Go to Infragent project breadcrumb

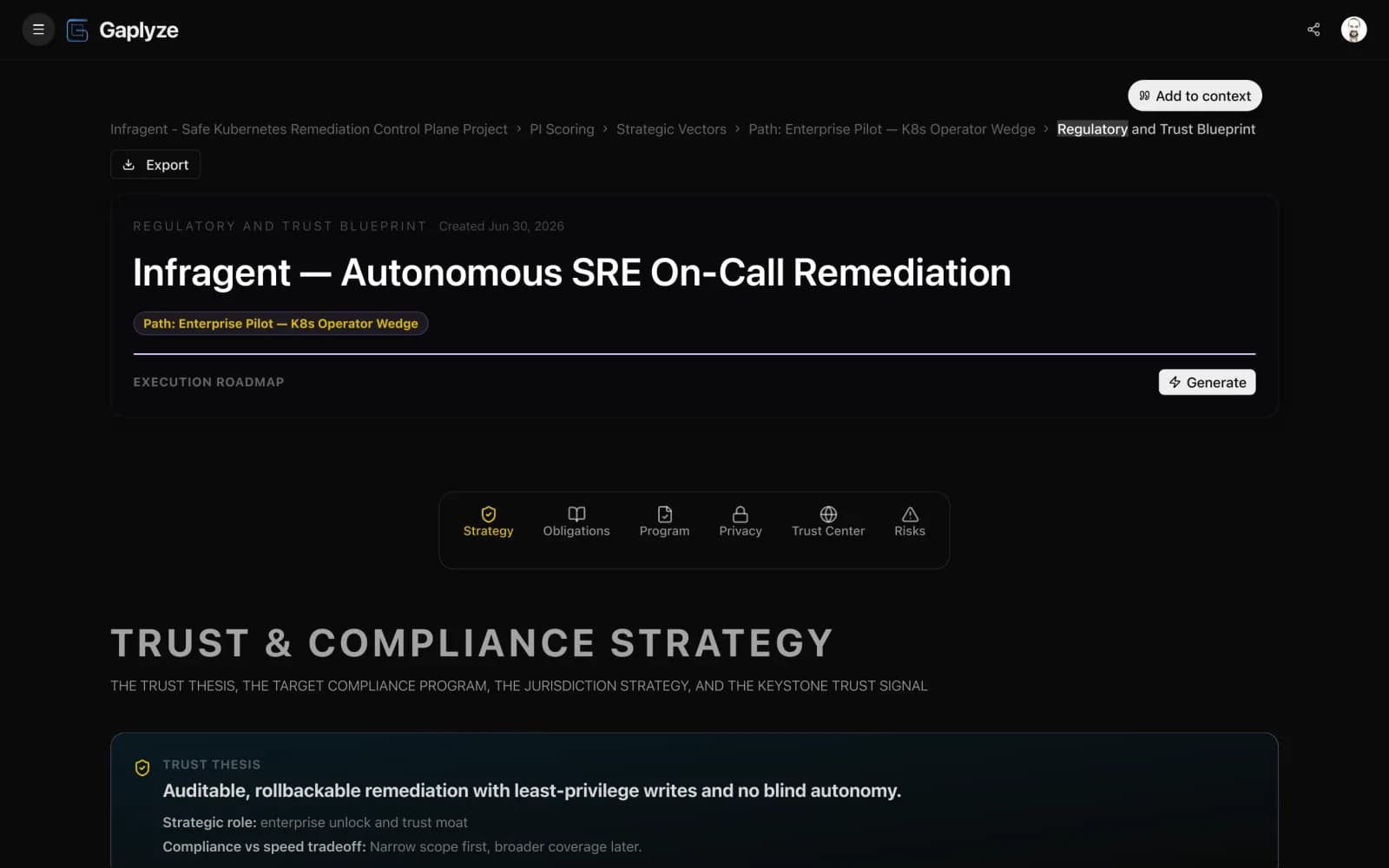coord(309,129)
